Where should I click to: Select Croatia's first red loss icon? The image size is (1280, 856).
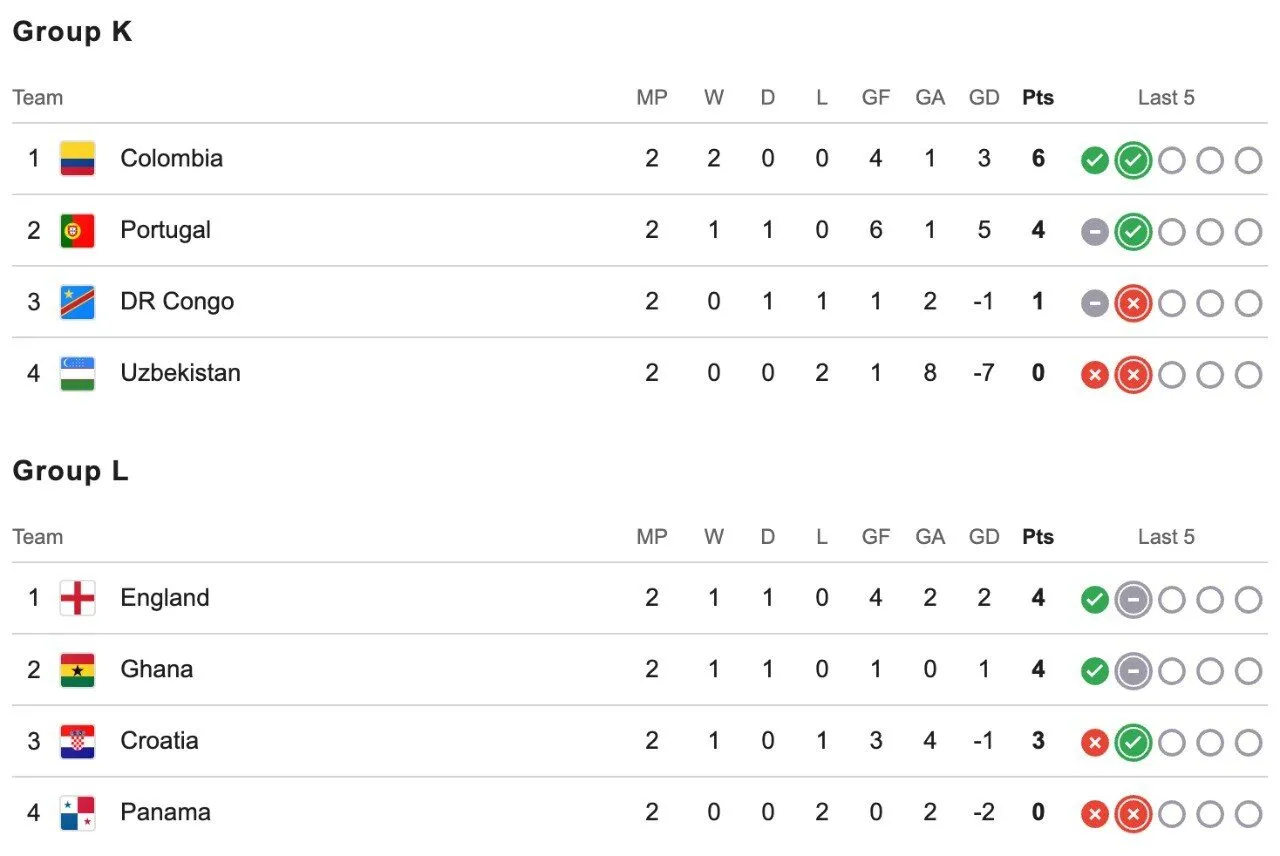(x=1095, y=743)
